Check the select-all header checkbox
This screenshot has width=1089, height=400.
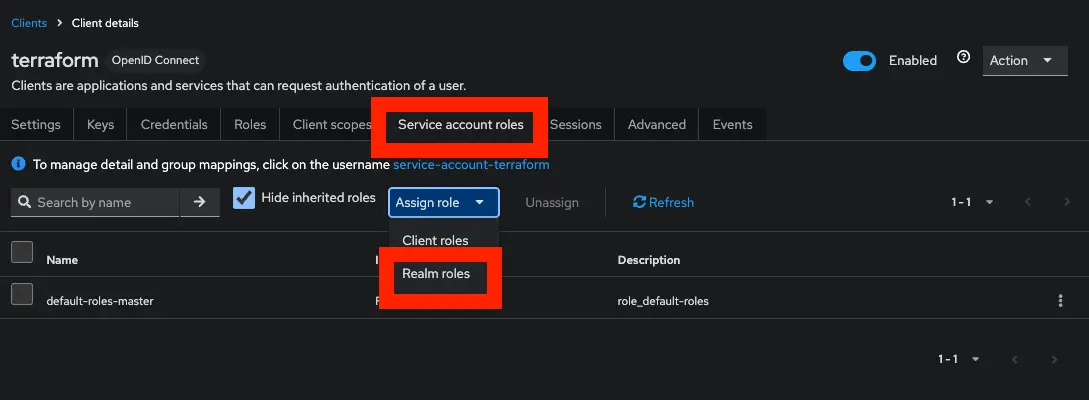pos(22,252)
